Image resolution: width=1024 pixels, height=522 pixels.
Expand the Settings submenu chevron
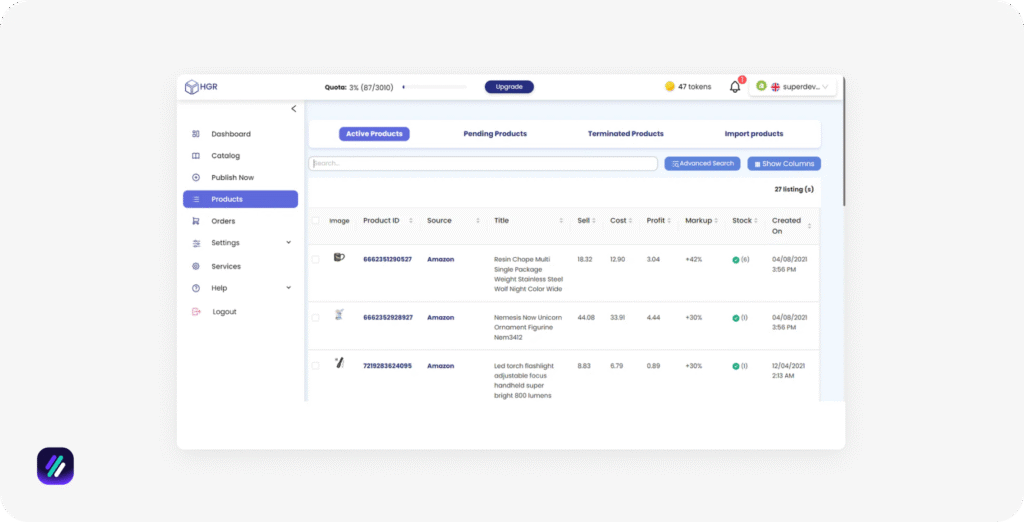tap(289, 243)
